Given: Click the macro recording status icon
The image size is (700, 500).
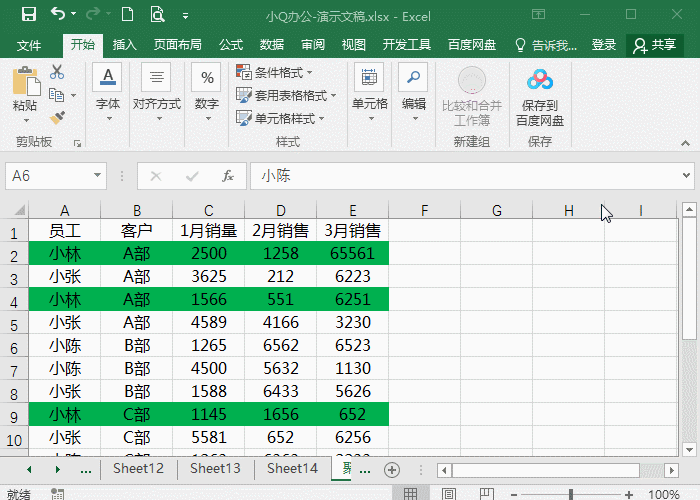Looking at the screenshot, I should [x=57, y=494].
